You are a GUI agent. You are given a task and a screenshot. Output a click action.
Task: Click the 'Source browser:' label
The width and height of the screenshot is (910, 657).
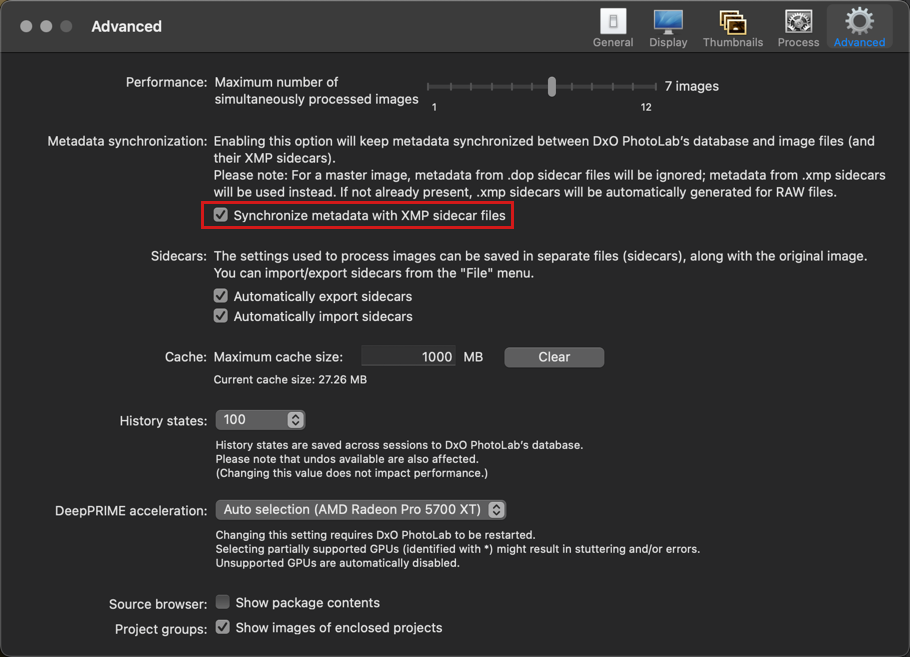[158, 604]
